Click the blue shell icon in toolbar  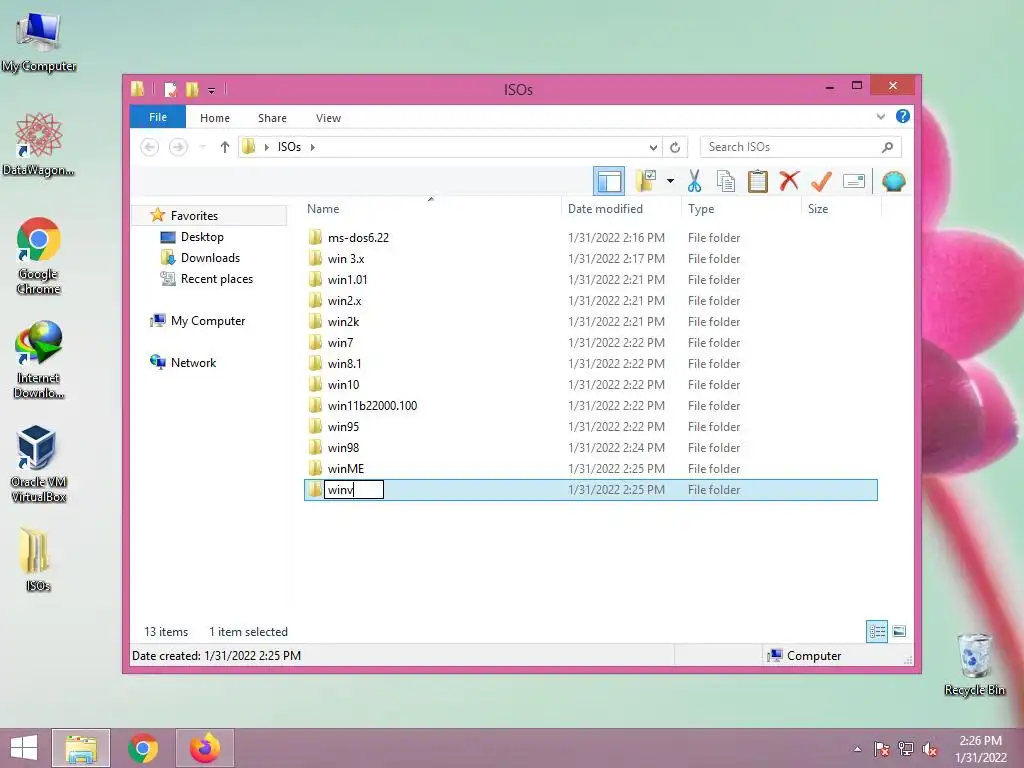tap(893, 181)
